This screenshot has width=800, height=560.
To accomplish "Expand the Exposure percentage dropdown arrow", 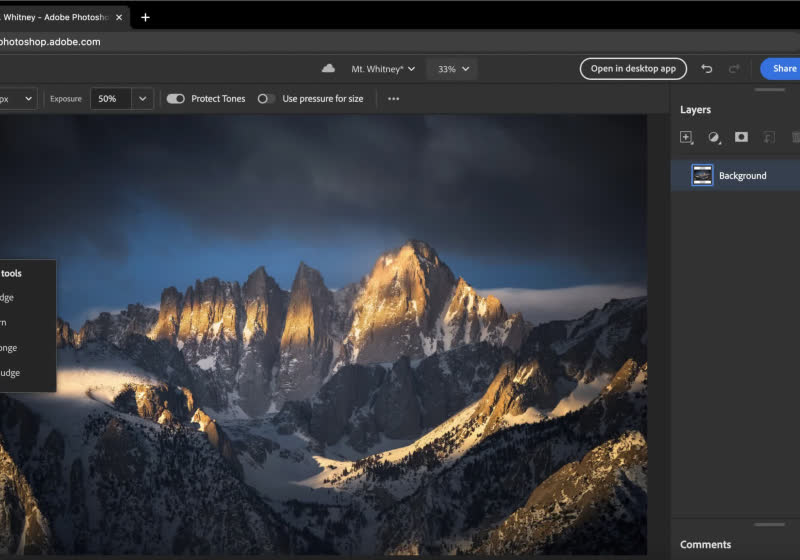I will [142, 99].
